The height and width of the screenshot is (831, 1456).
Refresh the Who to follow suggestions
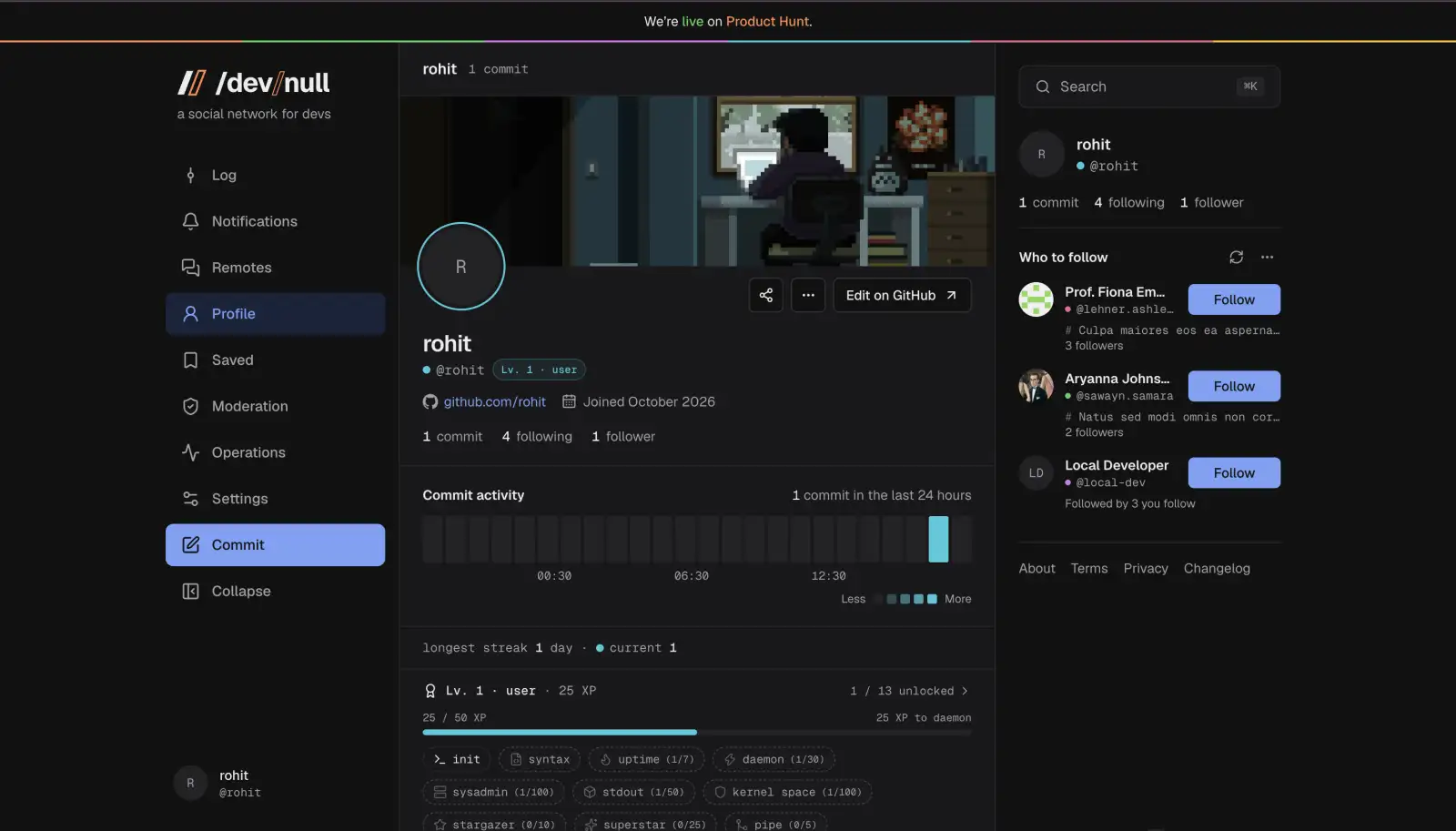(x=1236, y=258)
